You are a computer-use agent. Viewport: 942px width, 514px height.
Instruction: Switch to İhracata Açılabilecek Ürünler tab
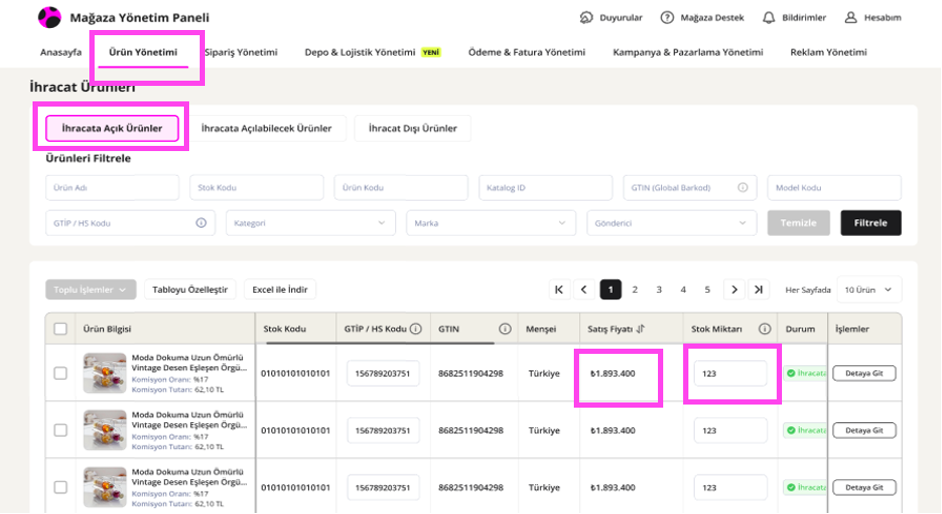[266, 128]
